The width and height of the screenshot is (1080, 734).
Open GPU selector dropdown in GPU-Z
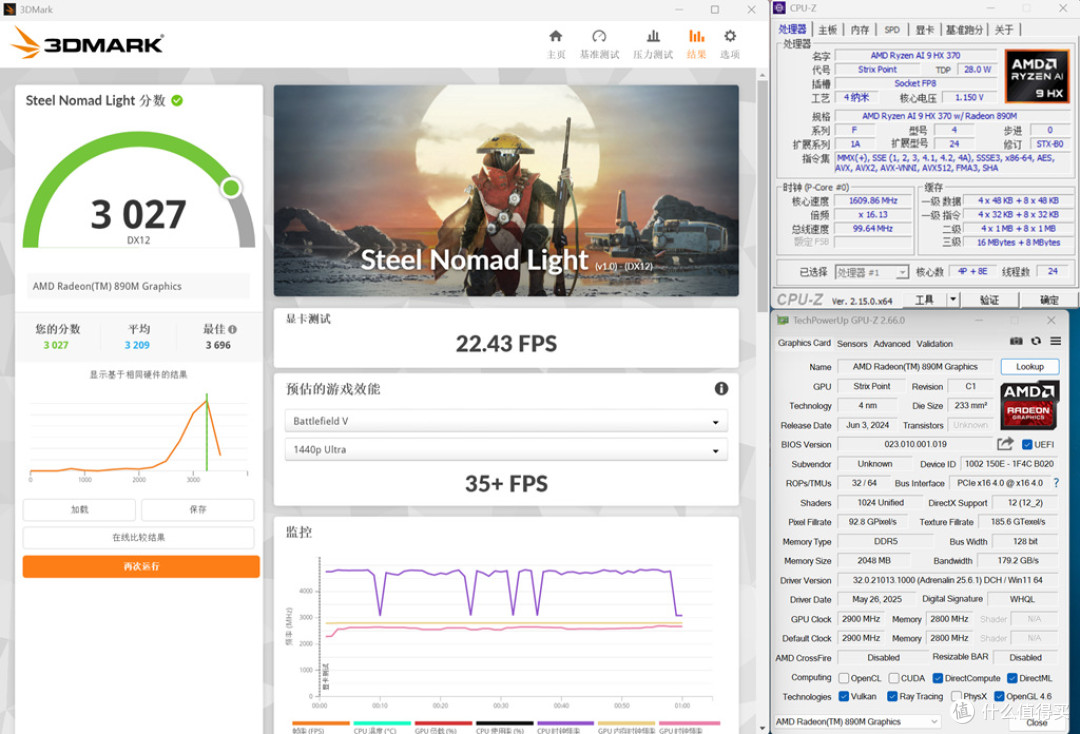858,722
